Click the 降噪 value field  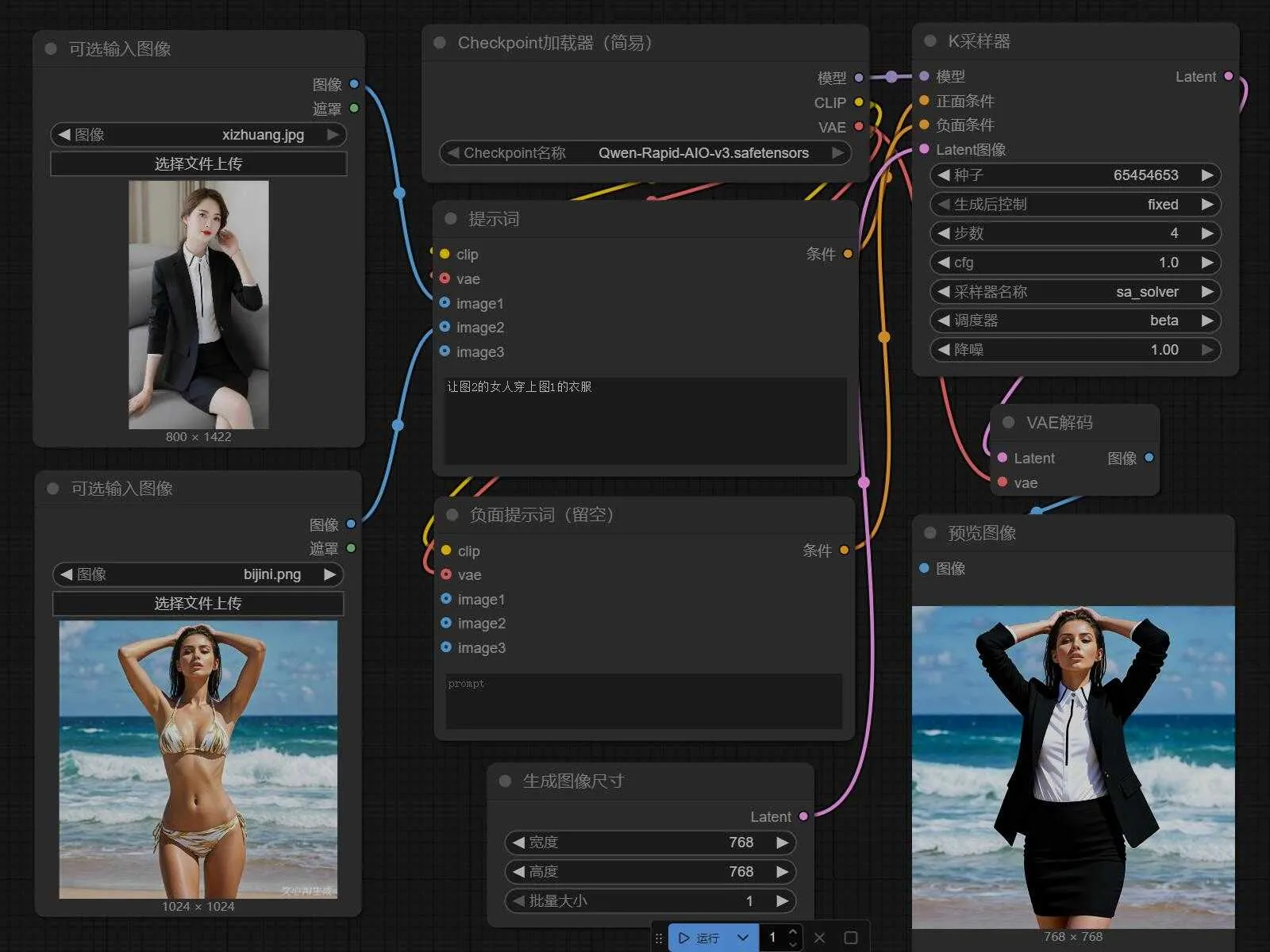click(x=1075, y=350)
